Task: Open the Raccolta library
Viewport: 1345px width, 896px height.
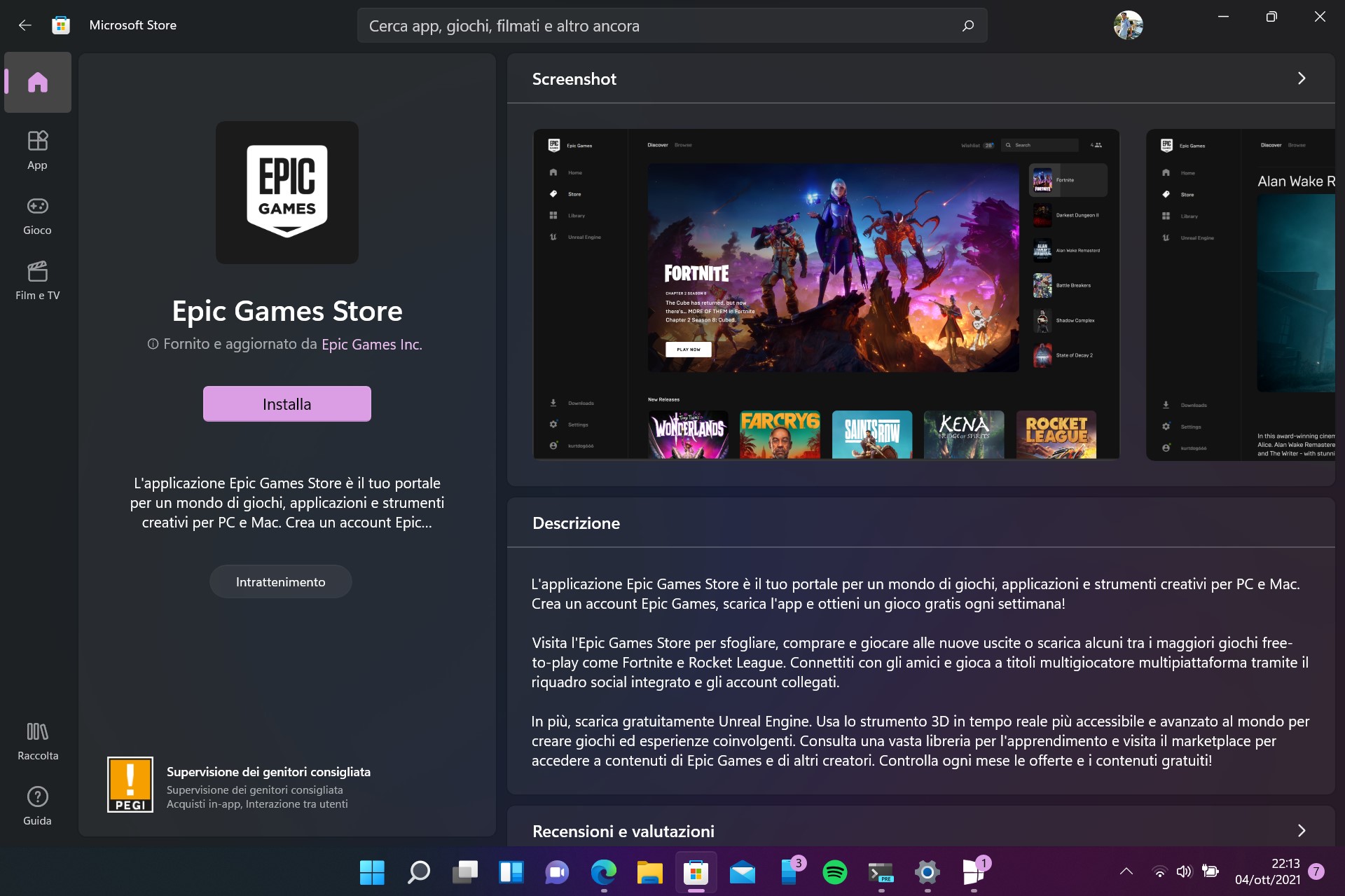Action: click(x=38, y=741)
